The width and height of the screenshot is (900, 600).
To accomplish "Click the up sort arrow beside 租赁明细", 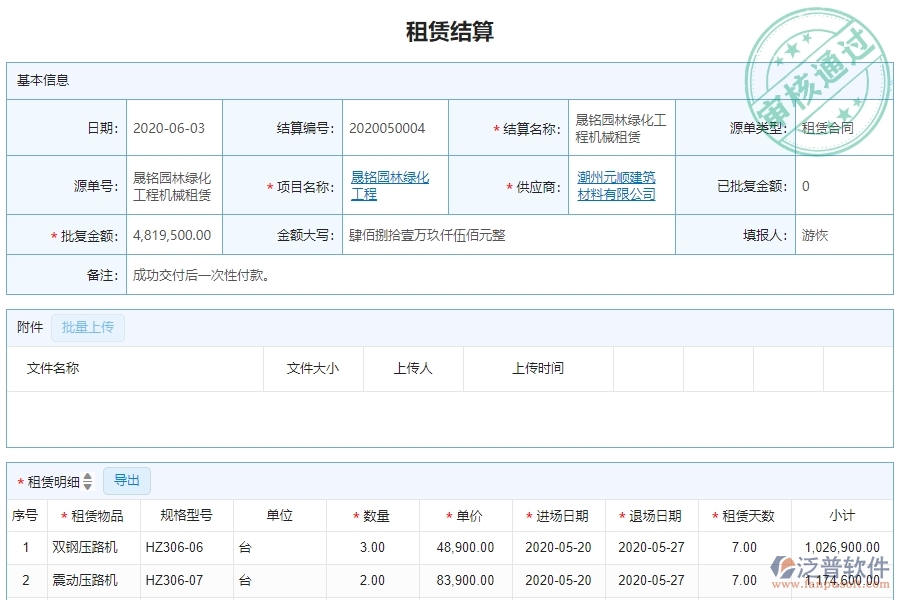I will pyautogui.click(x=87, y=476).
